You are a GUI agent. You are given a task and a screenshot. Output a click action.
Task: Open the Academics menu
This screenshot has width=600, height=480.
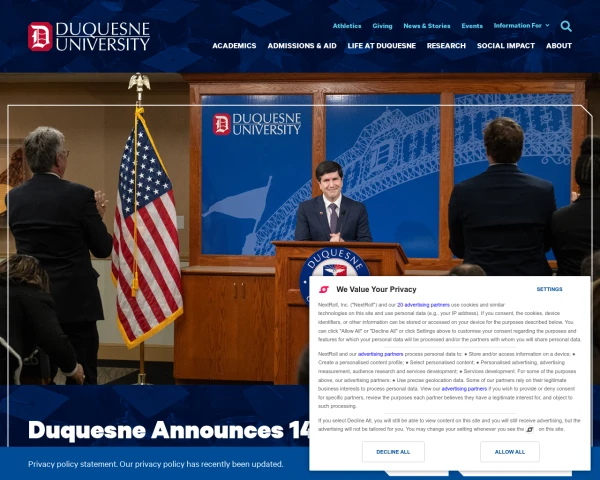(x=234, y=46)
